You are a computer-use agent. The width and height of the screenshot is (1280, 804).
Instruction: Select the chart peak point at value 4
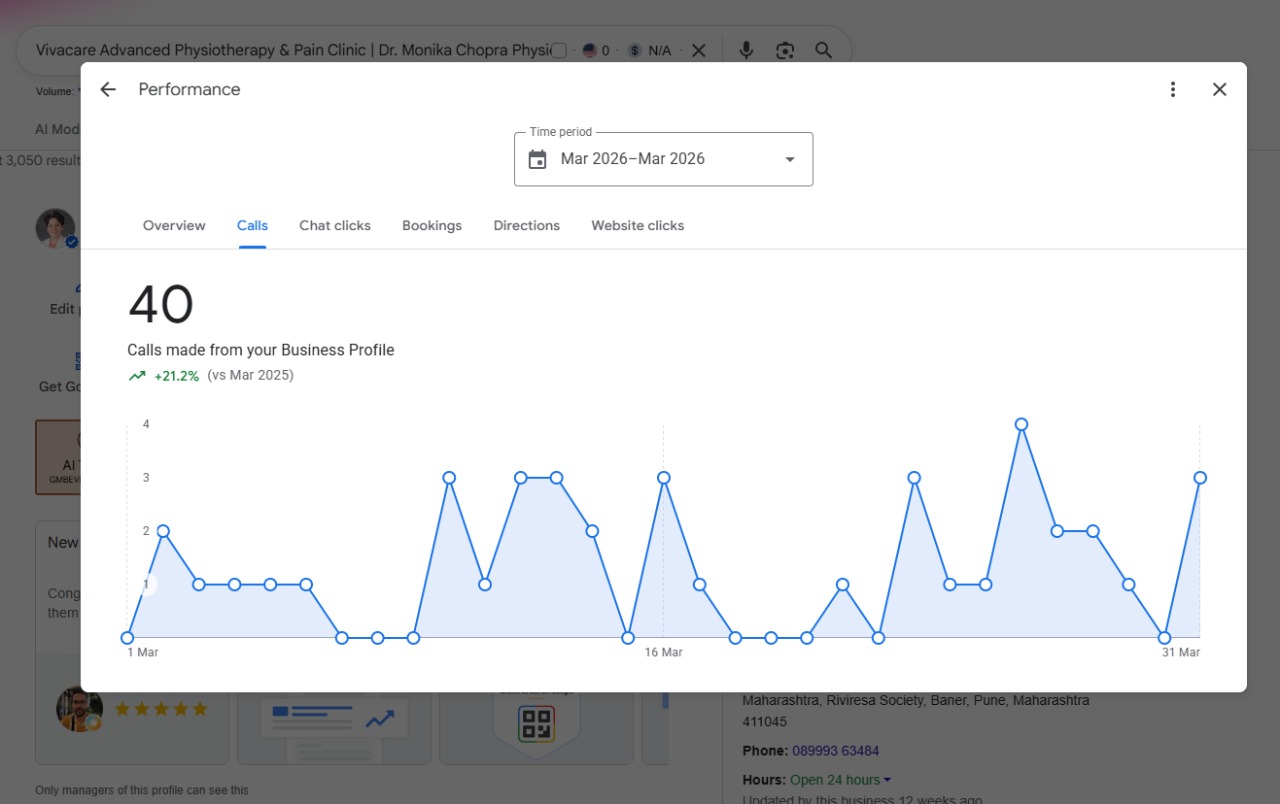[1021, 424]
